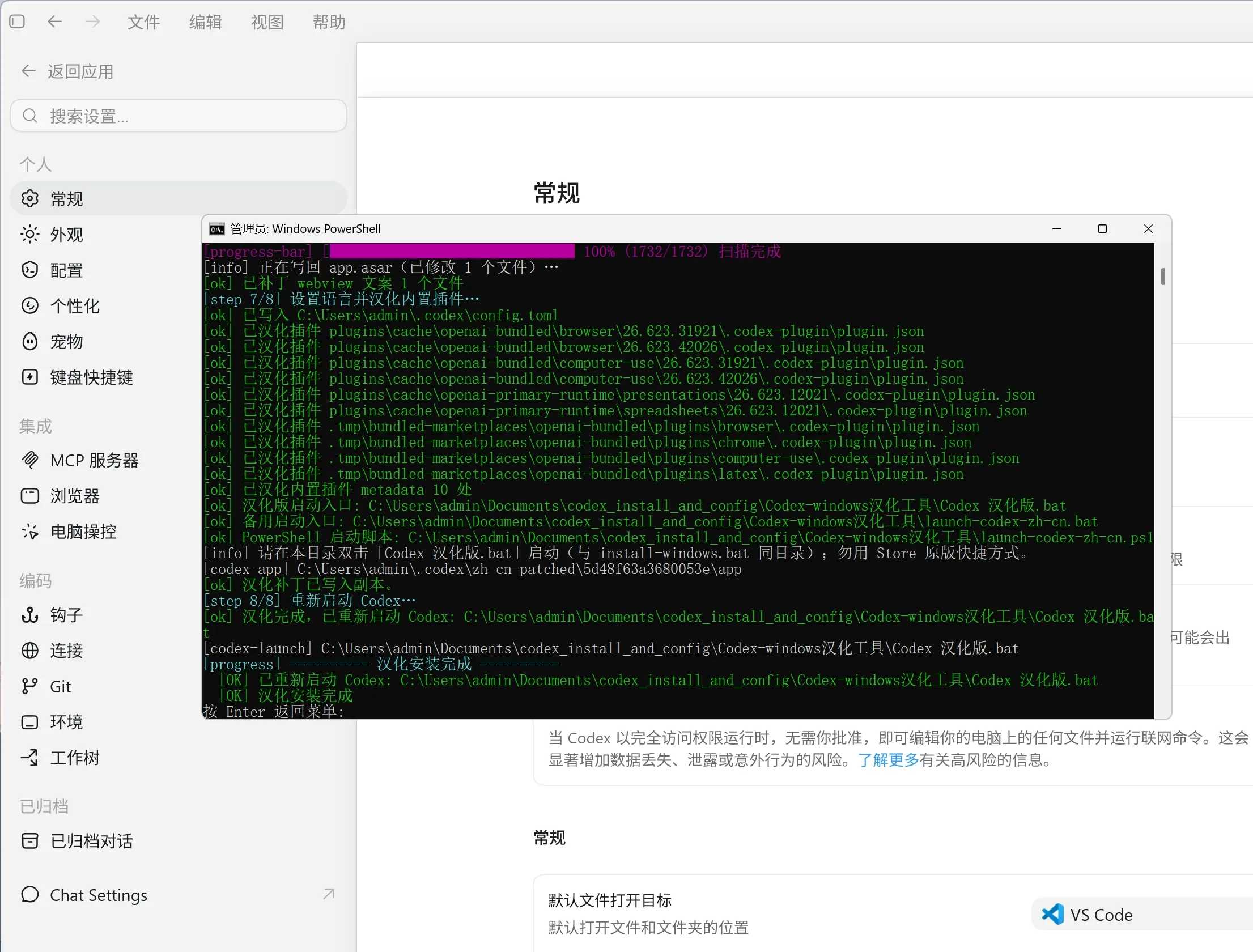1253x952 pixels.
Task: Click the PowerShell title bar icon
Action: point(216,229)
